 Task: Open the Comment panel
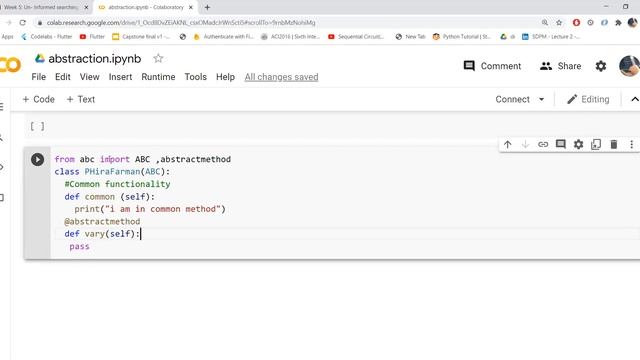pos(492,66)
